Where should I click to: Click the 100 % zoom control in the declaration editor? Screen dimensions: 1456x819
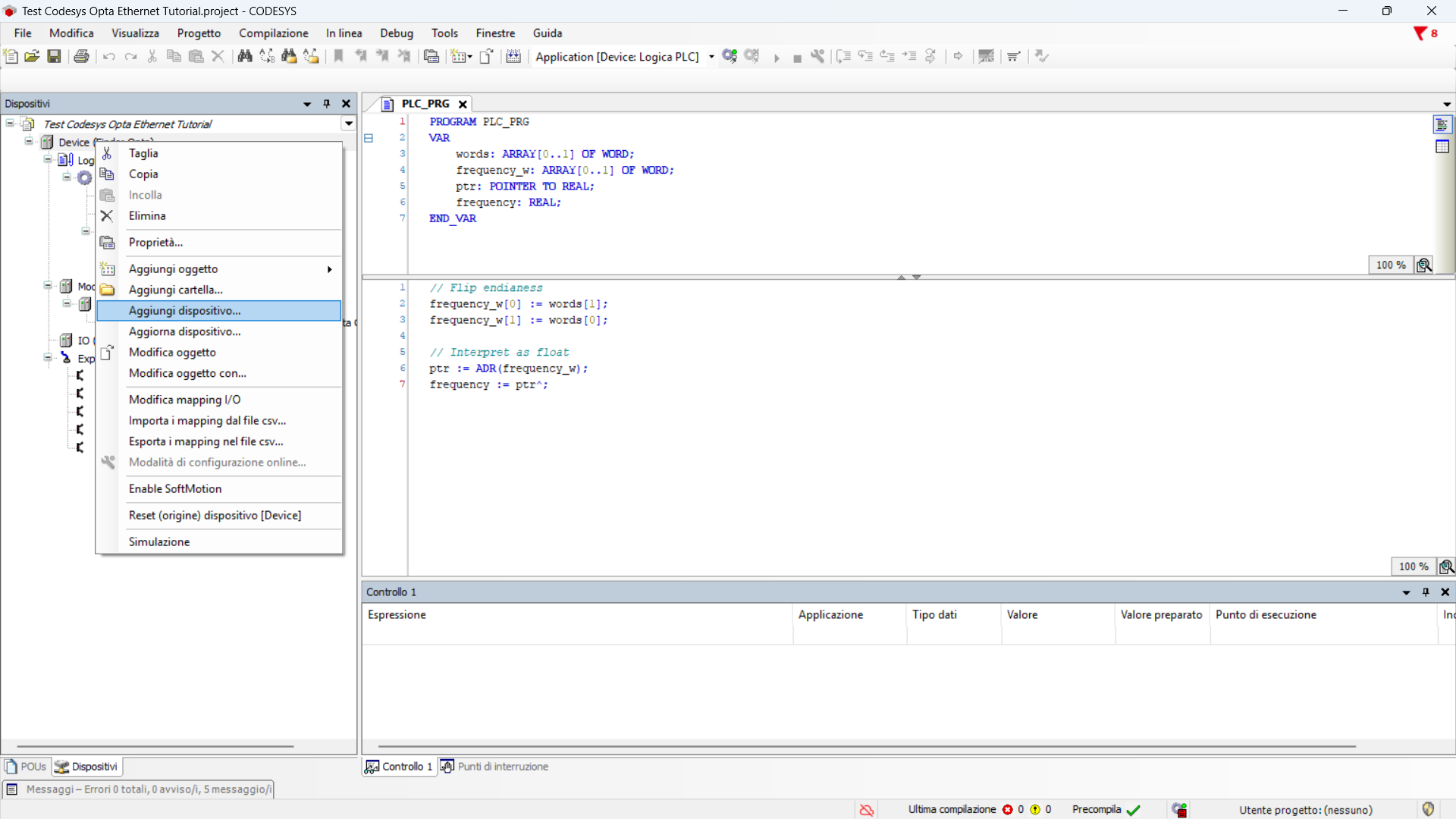tap(1391, 265)
